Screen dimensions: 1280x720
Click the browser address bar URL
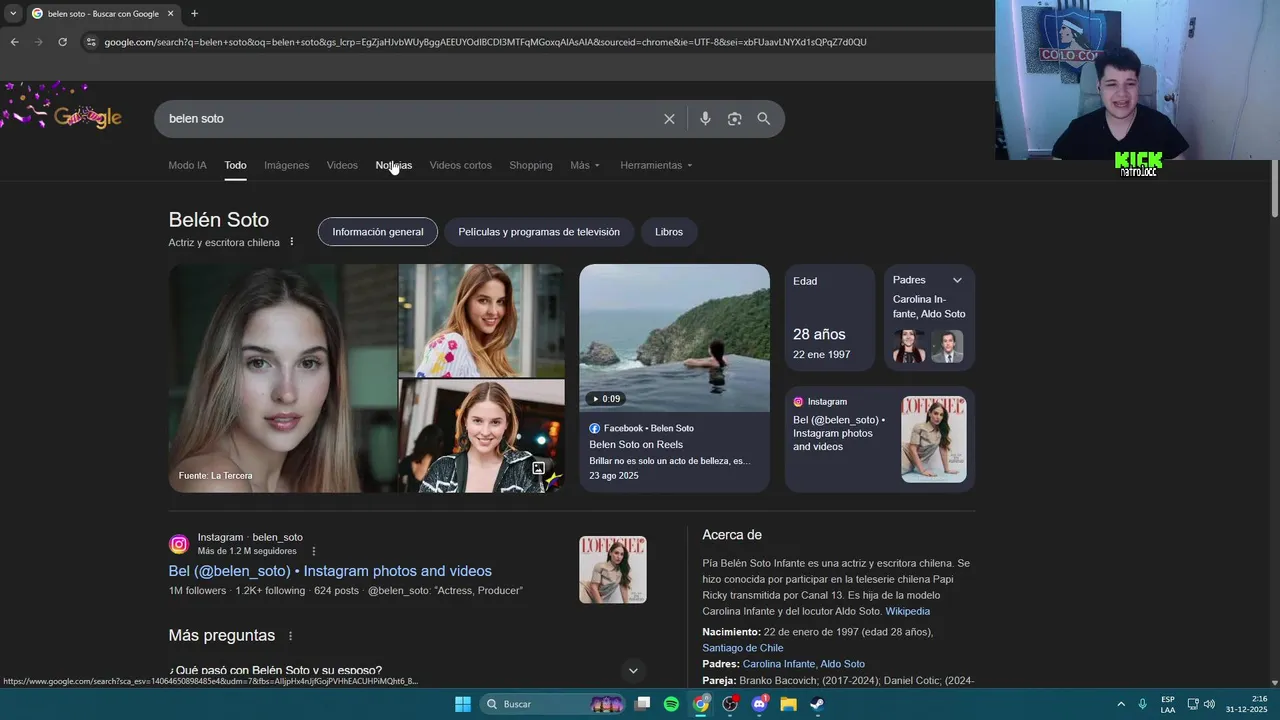485,42
